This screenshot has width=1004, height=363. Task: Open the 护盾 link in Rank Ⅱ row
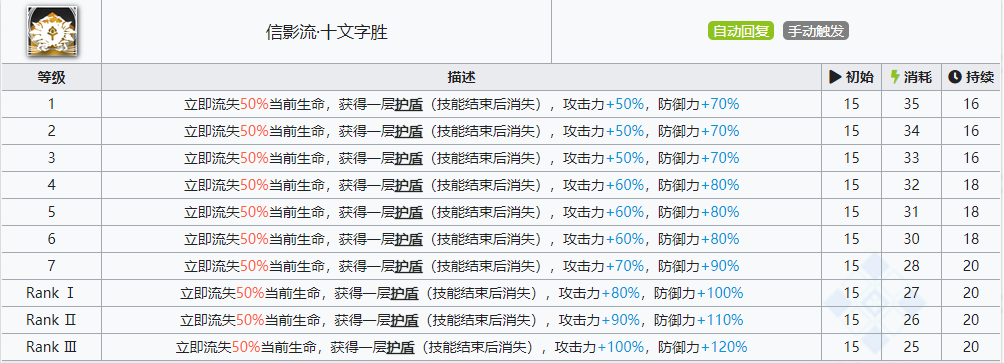(405, 320)
